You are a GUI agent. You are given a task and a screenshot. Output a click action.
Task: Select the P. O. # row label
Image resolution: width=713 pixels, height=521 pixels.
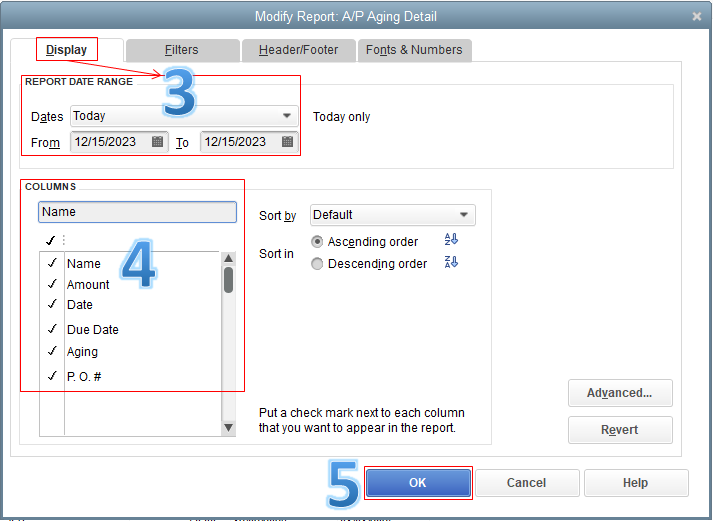(x=84, y=376)
